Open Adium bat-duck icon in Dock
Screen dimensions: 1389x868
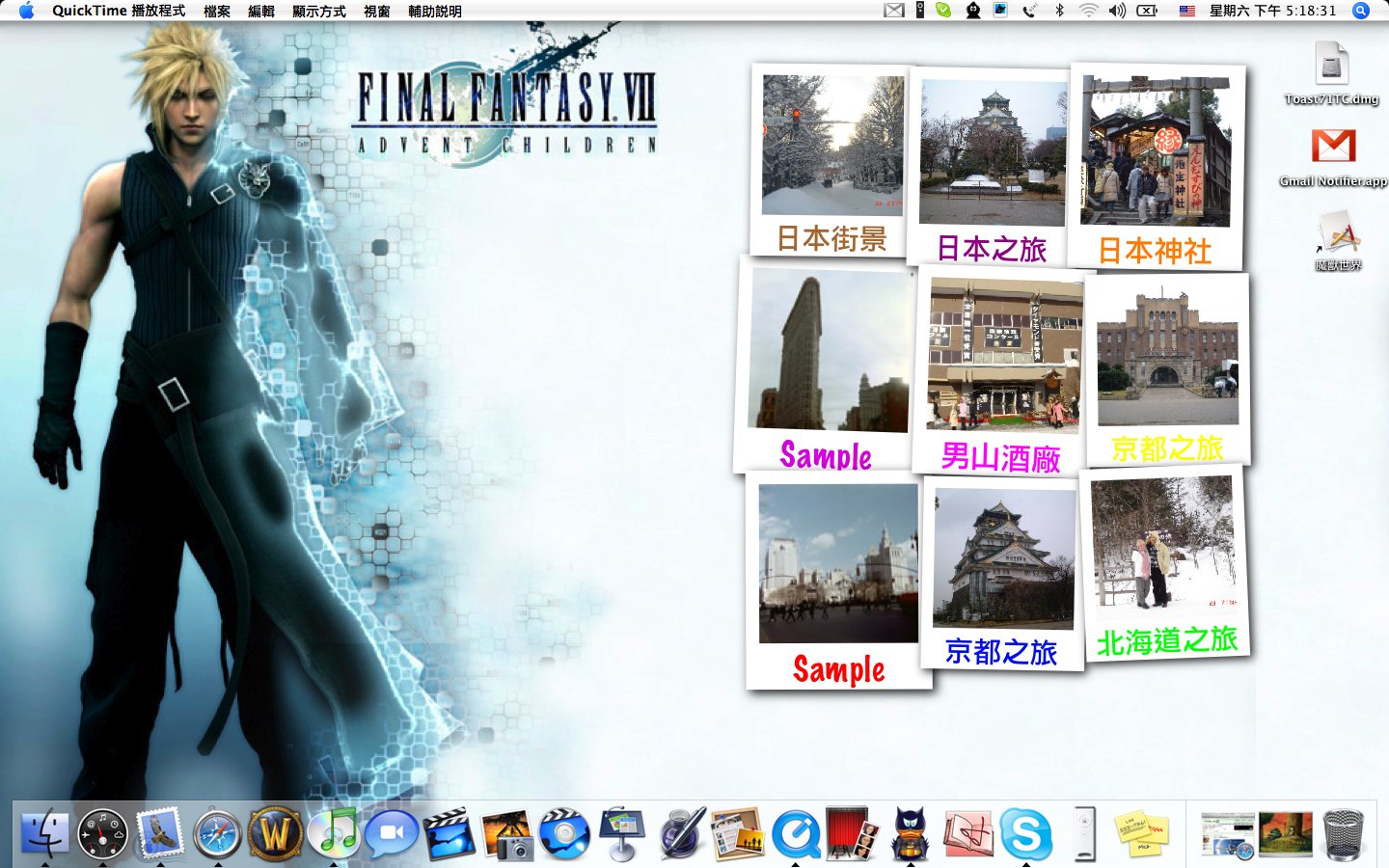point(910,833)
